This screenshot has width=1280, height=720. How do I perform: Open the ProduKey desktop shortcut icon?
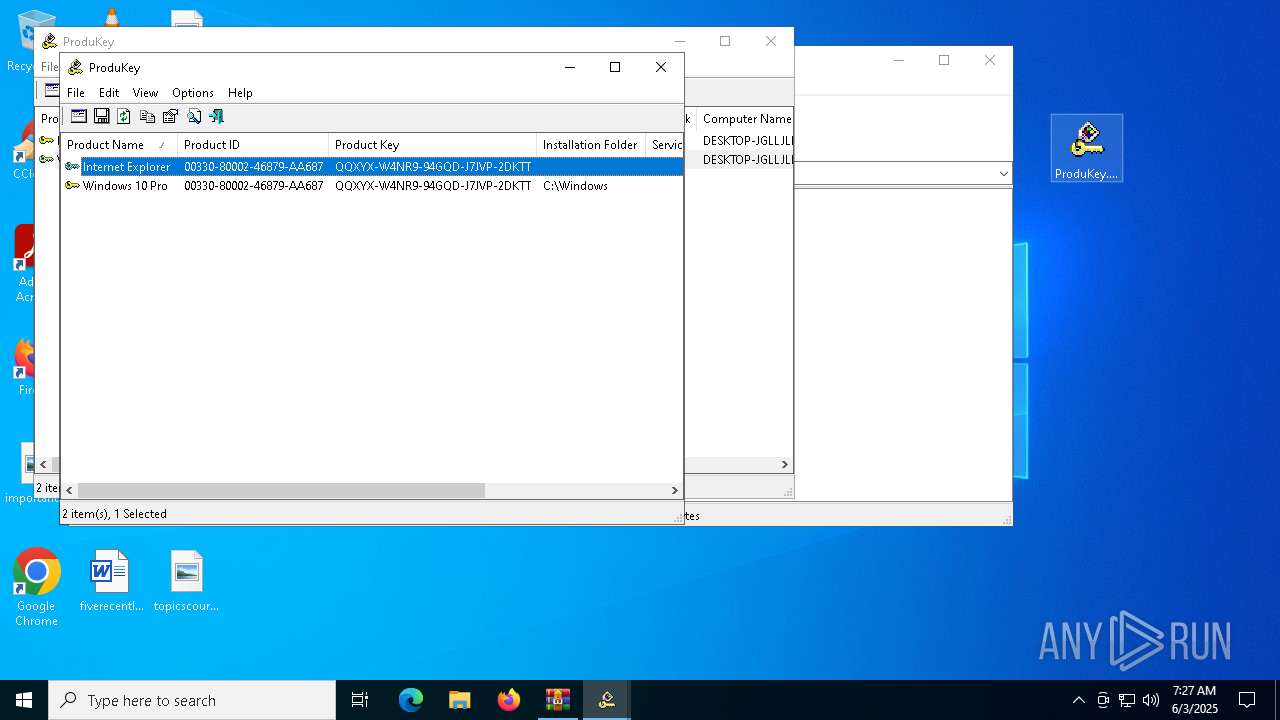pos(1087,148)
